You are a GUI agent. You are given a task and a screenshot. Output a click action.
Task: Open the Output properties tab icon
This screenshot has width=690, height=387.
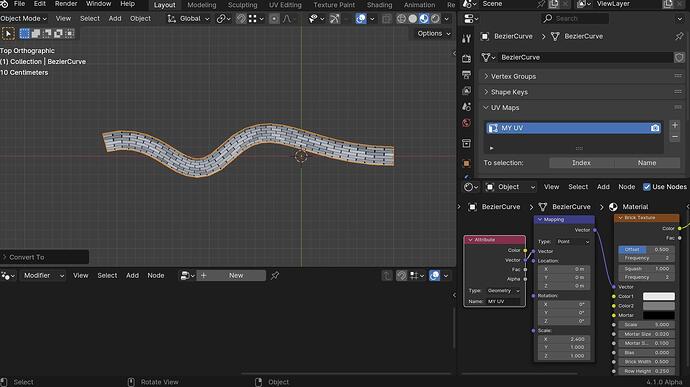[466, 74]
